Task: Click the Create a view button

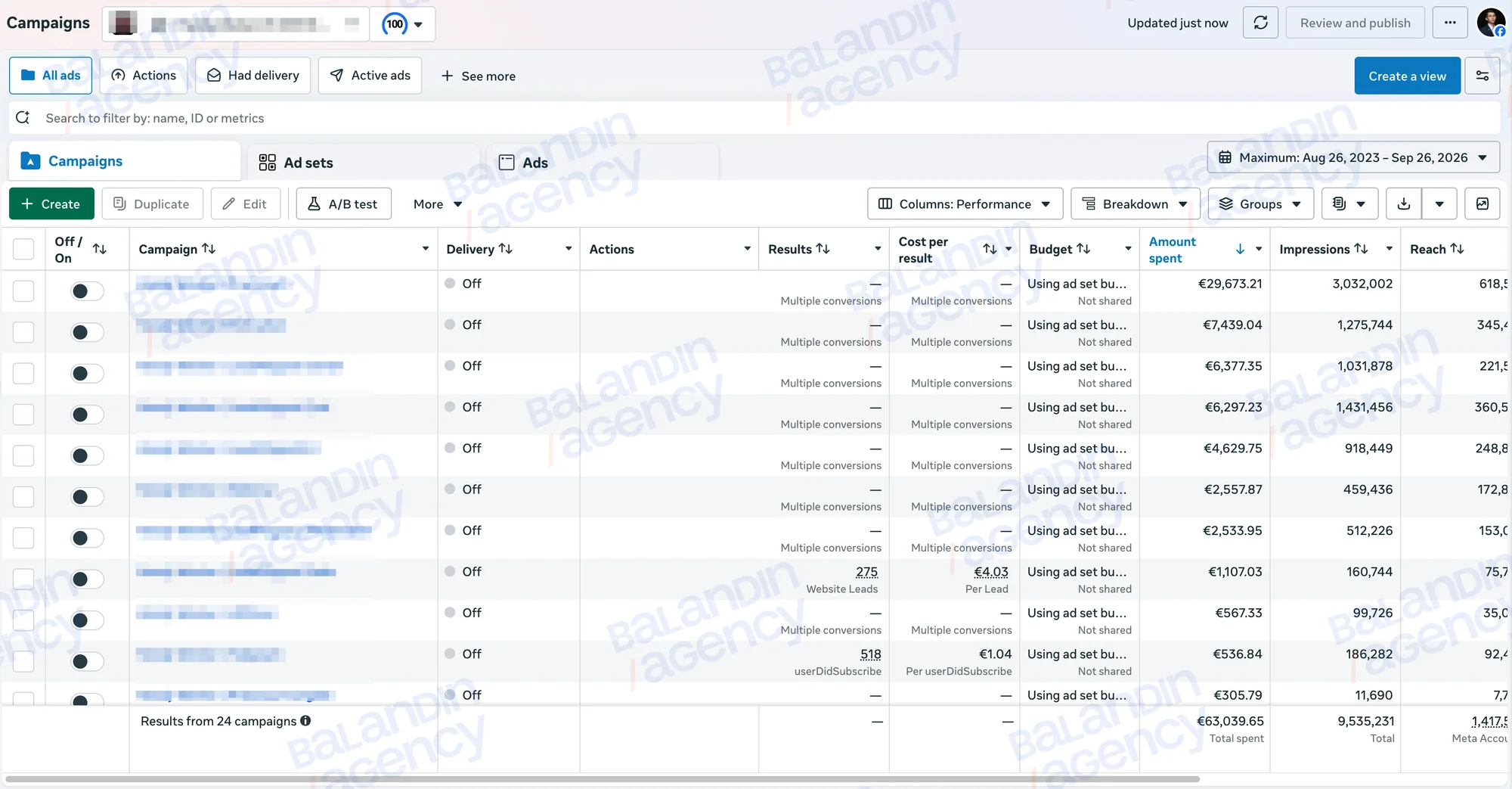Action: (x=1407, y=76)
